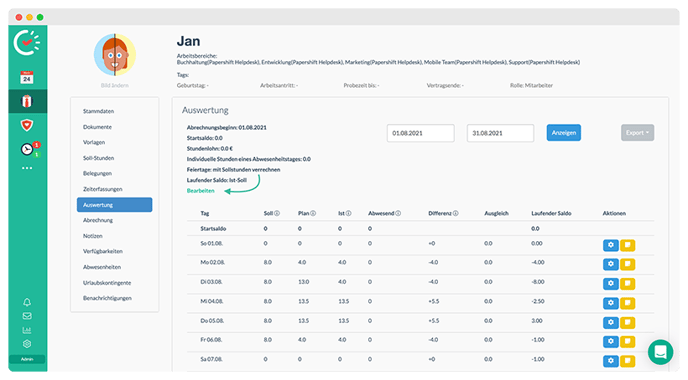The height and width of the screenshot is (380, 688).
Task: Open the shield heart absences icon
Action: 27,125
